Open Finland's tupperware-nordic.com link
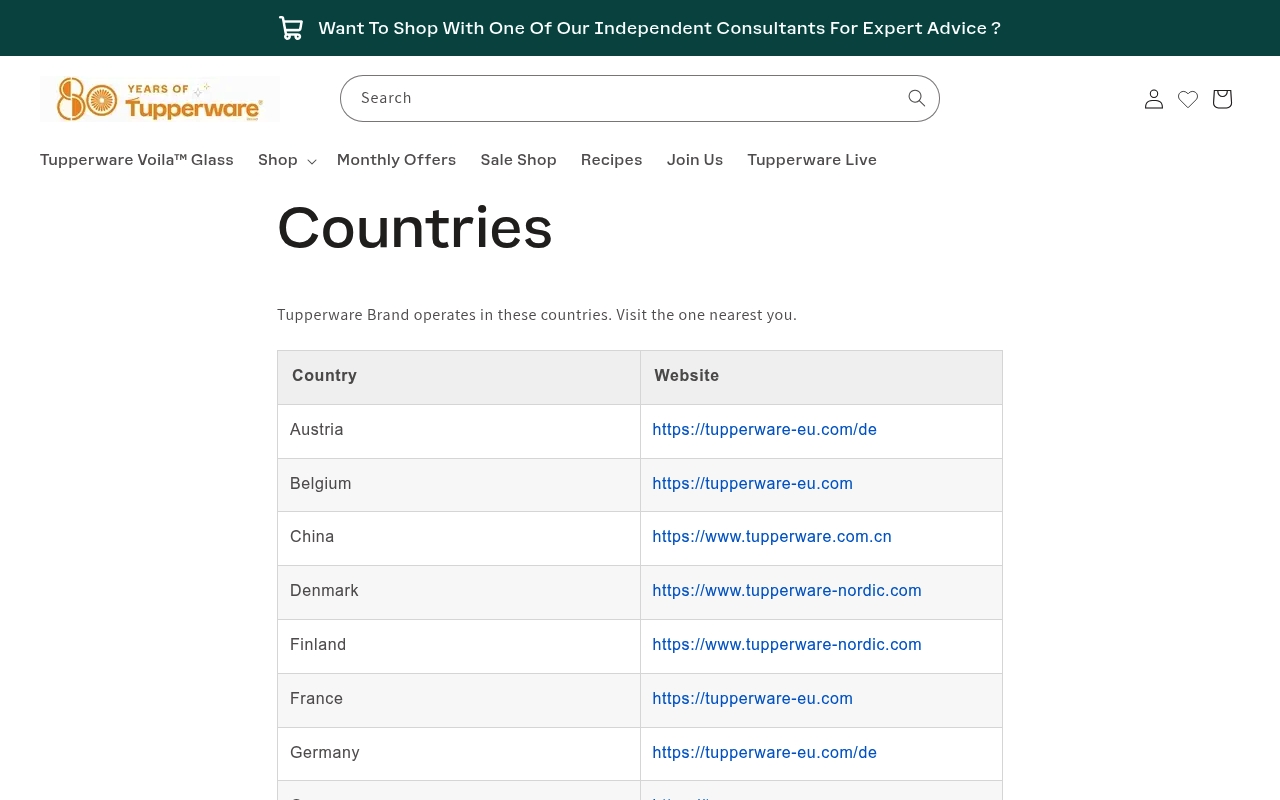Image resolution: width=1280 pixels, height=800 pixels. (x=787, y=645)
